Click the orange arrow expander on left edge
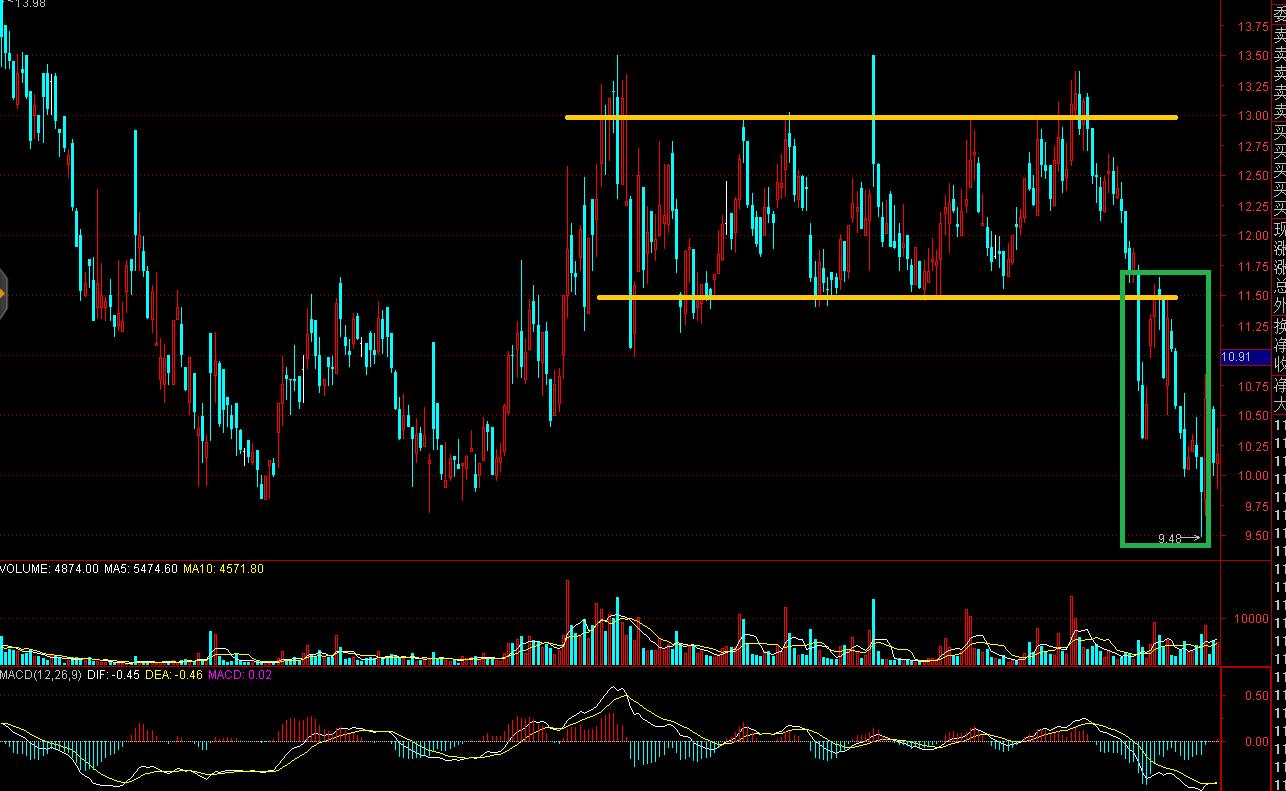The height and width of the screenshot is (791, 1286). (3, 293)
